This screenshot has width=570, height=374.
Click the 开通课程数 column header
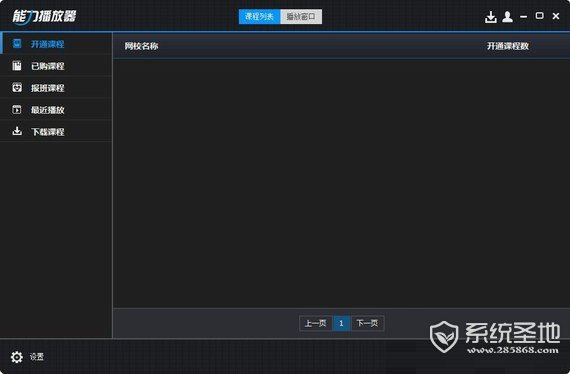pos(508,46)
